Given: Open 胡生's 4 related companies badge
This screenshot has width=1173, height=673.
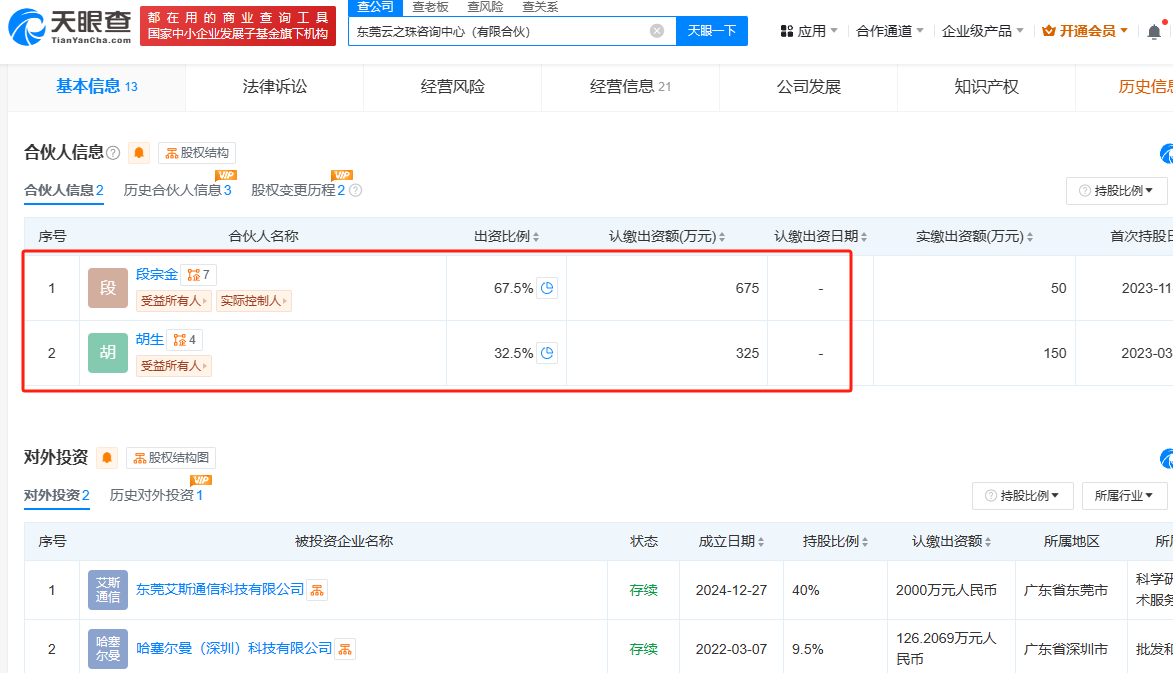Looking at the screenshot, I should pyautogui.click(x=184, y=340).
